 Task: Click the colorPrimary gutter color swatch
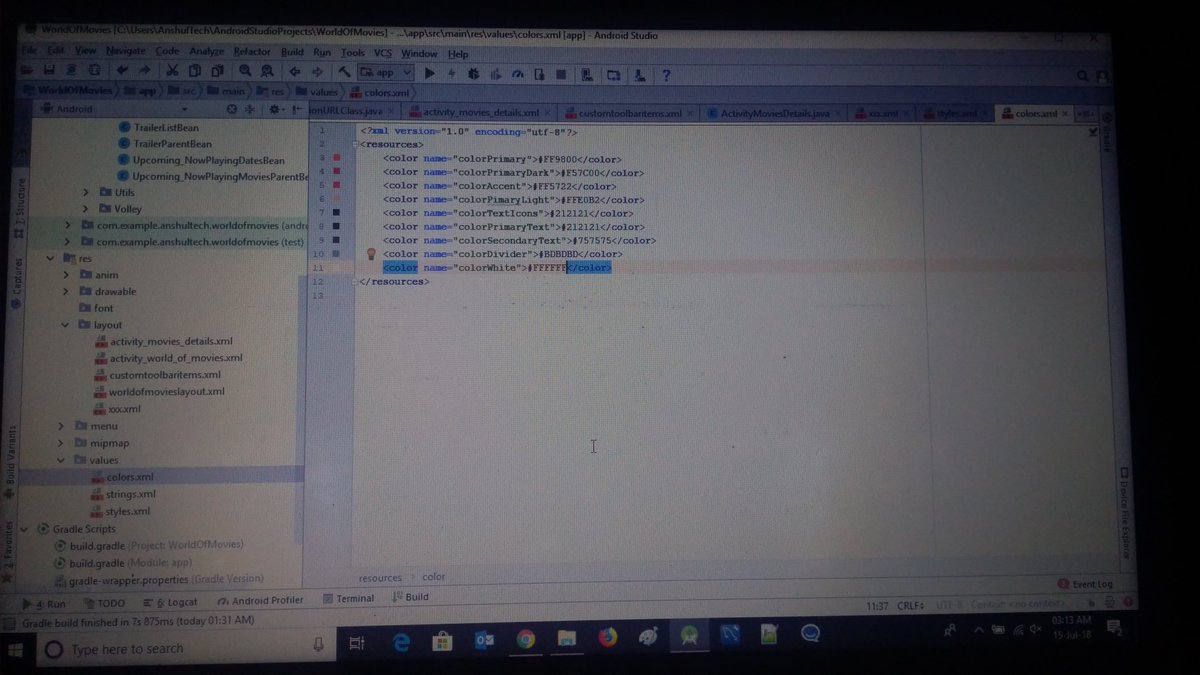(x=336, y=158)
